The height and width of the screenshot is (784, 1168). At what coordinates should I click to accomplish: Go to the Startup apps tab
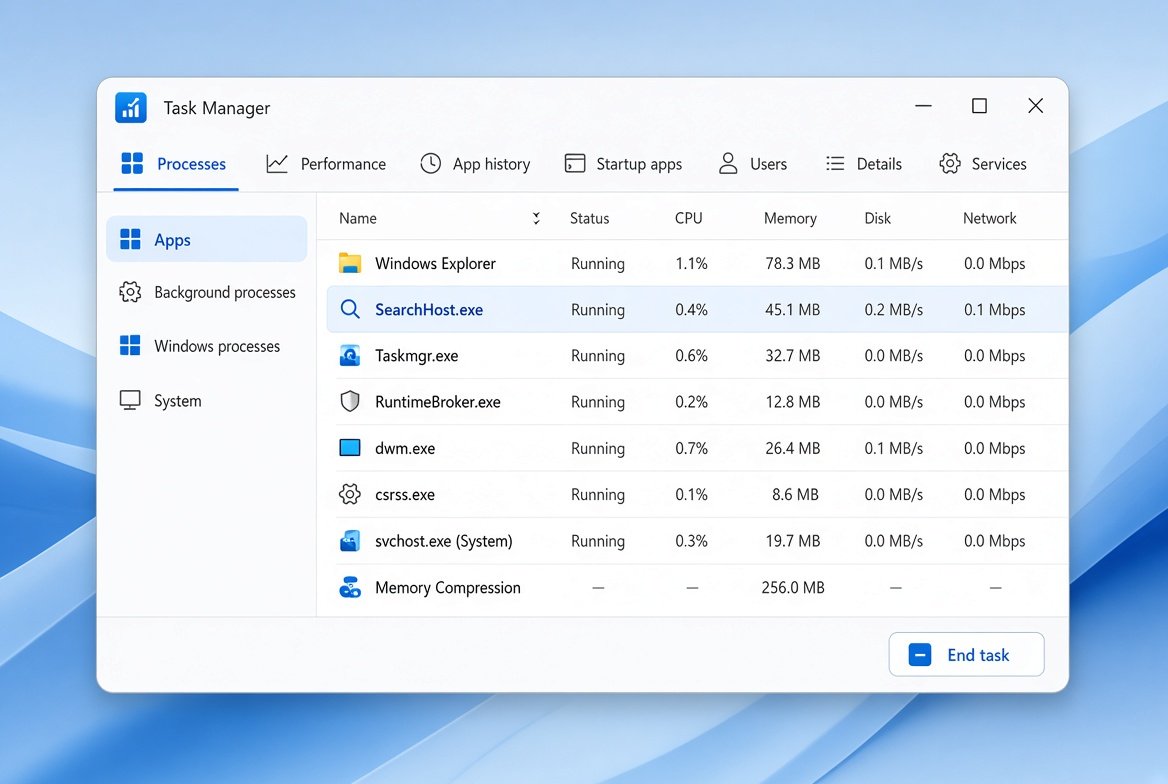pyautogui.click(x=623, y=164)
